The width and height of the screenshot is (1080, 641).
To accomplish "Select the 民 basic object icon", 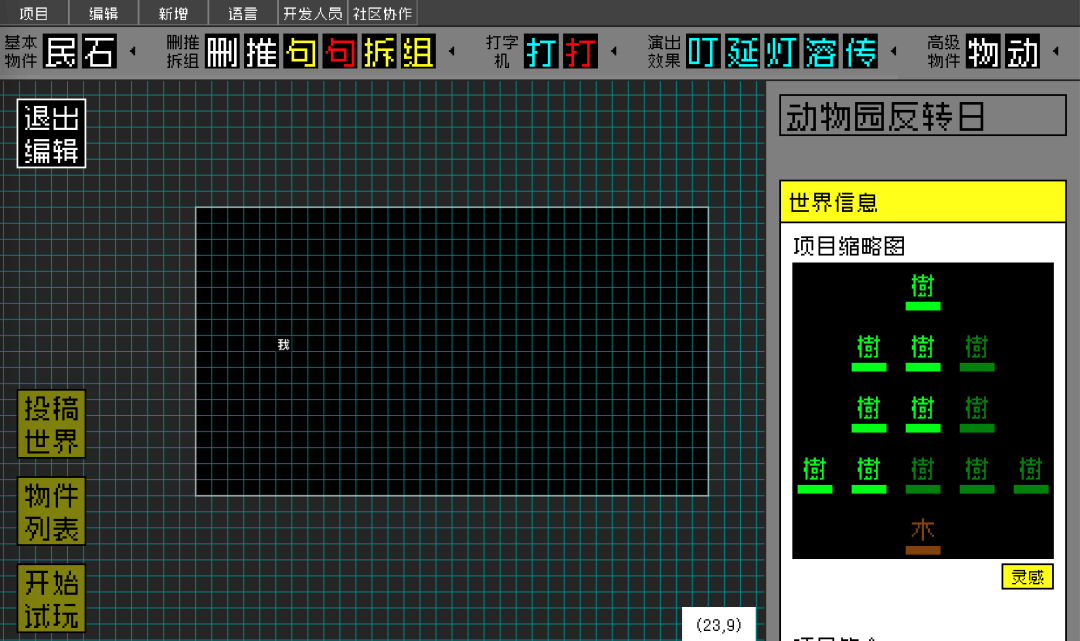I will 61,52.
